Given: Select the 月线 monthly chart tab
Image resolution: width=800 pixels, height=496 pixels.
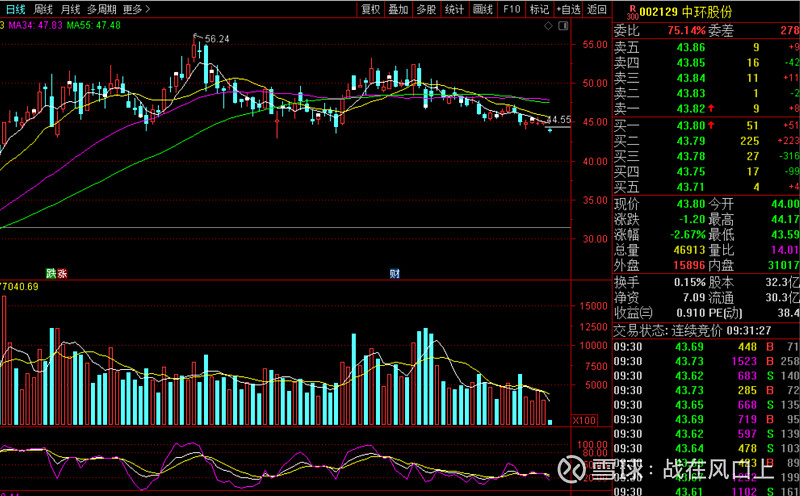Looking at the screenshot, I should (71, 9).
